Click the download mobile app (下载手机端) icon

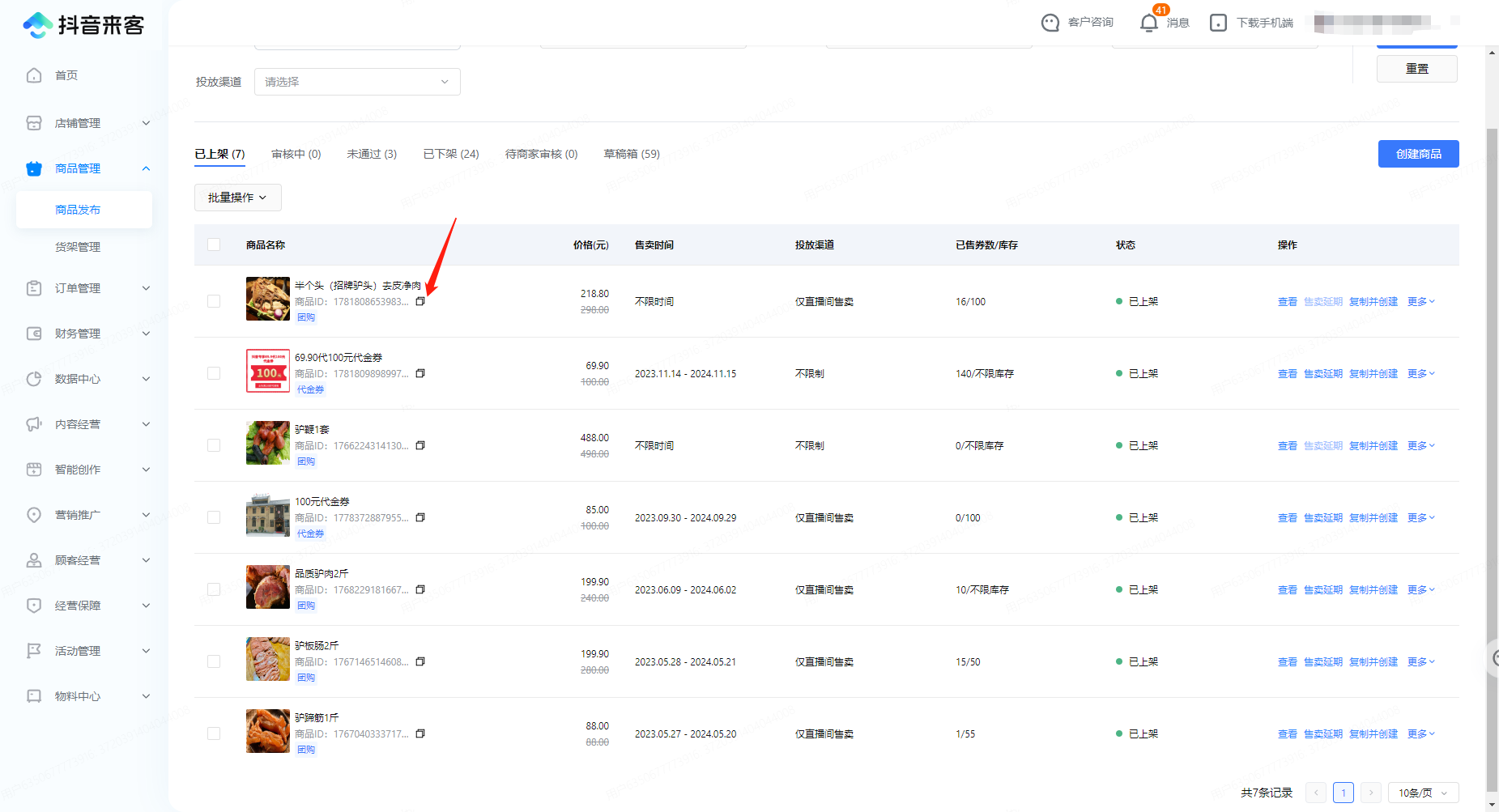point(1218,23)
